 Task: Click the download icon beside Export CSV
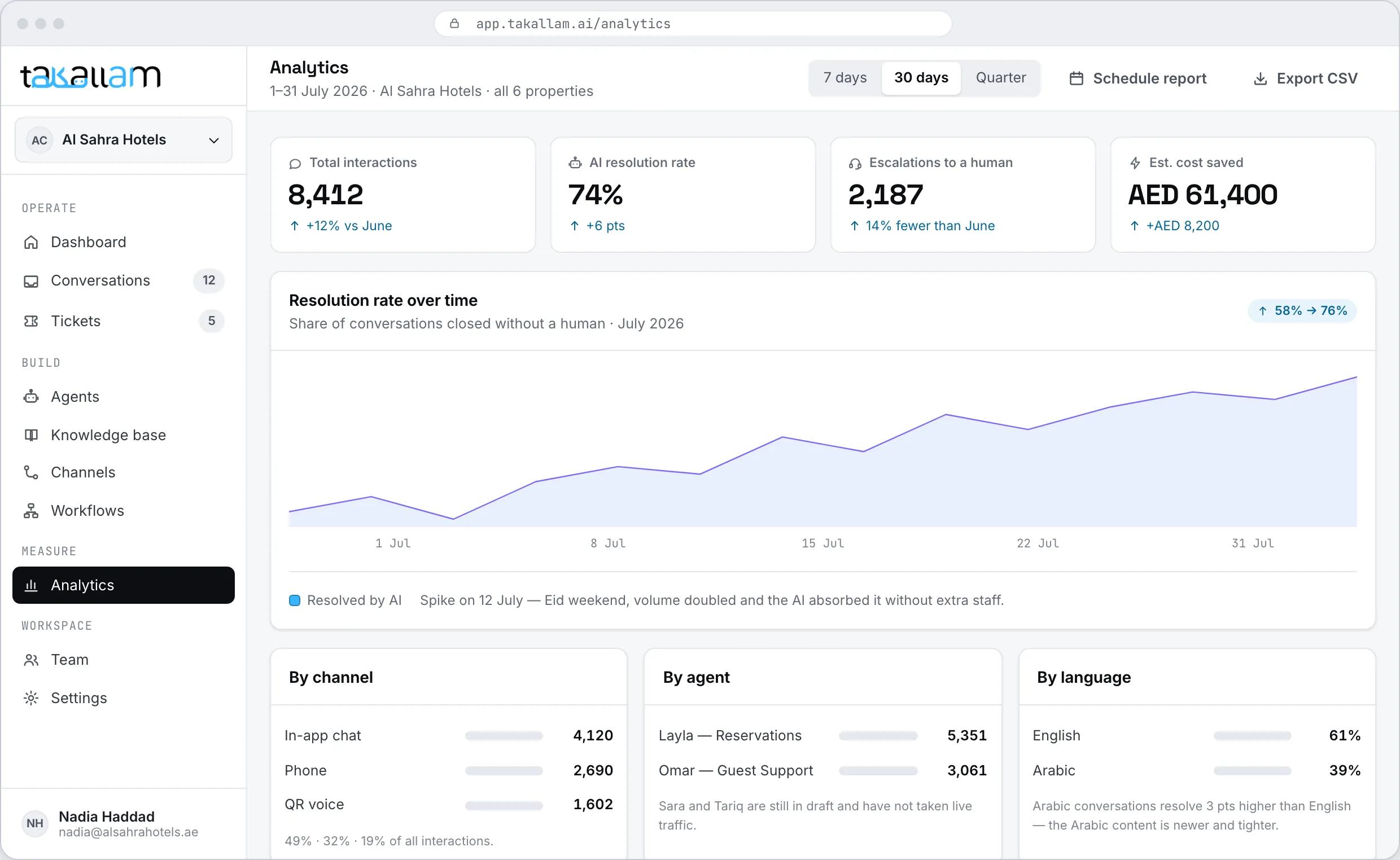click(x=1261, y=78)
